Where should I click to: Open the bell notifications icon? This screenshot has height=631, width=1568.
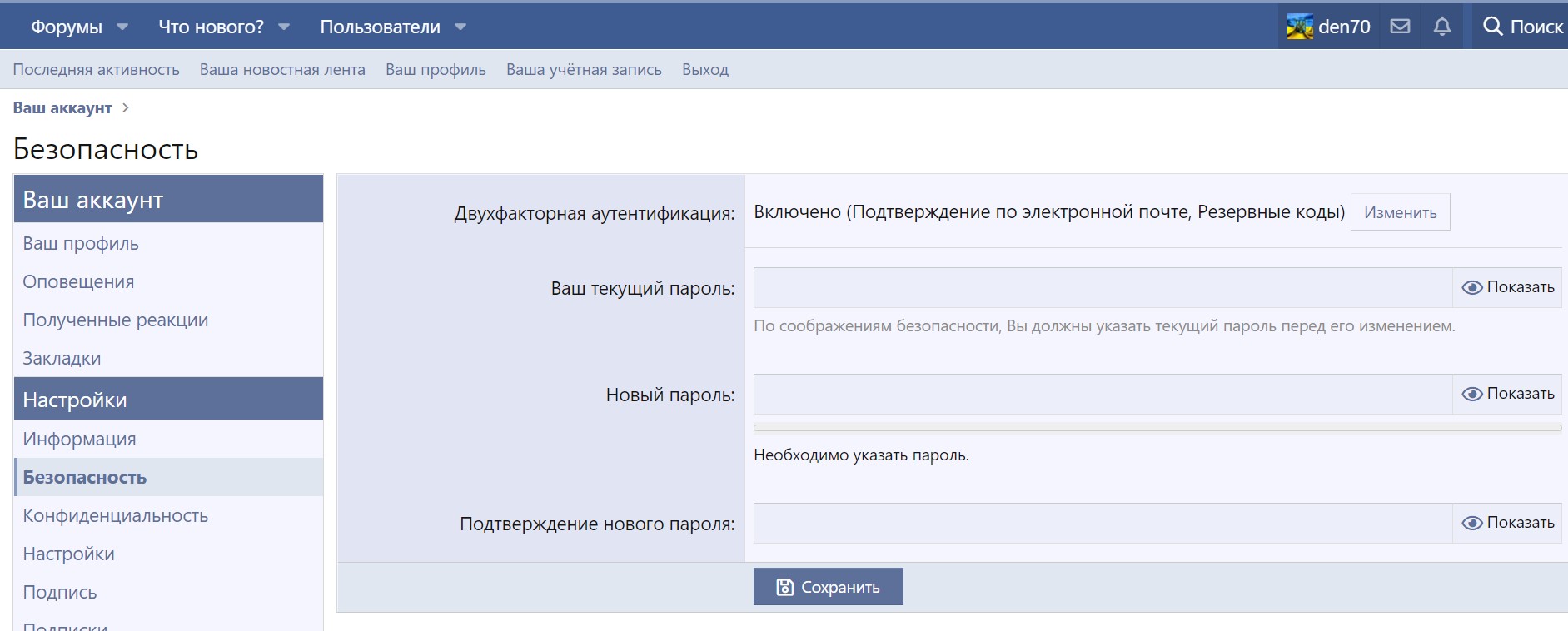coord(1442,27)
